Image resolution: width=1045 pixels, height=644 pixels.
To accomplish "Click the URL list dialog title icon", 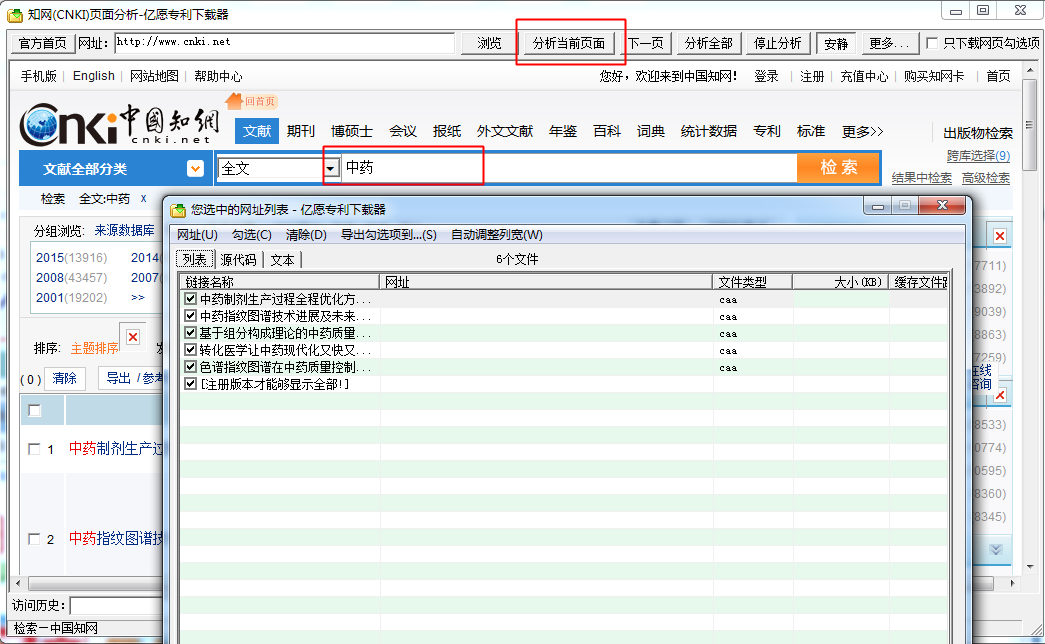I will coord(178,210).
